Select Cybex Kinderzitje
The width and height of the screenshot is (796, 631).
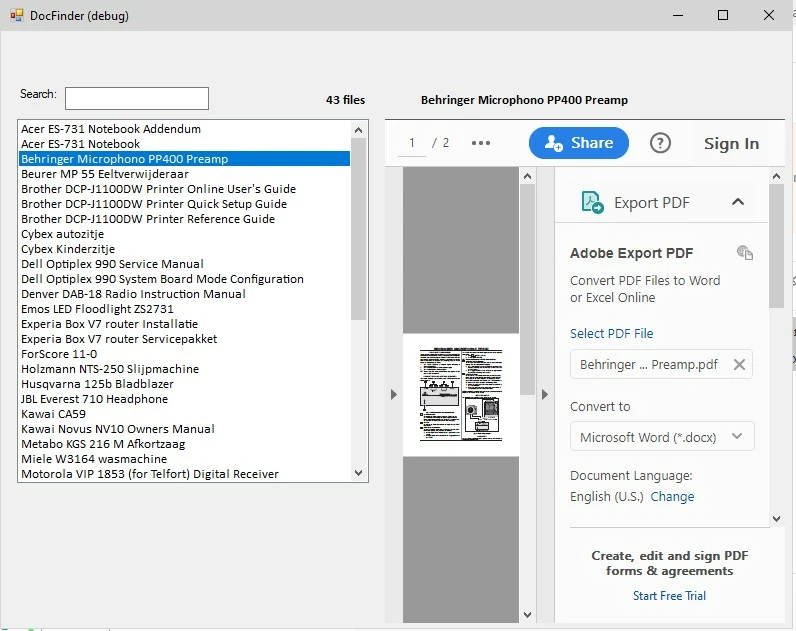(x=184, y=249)
